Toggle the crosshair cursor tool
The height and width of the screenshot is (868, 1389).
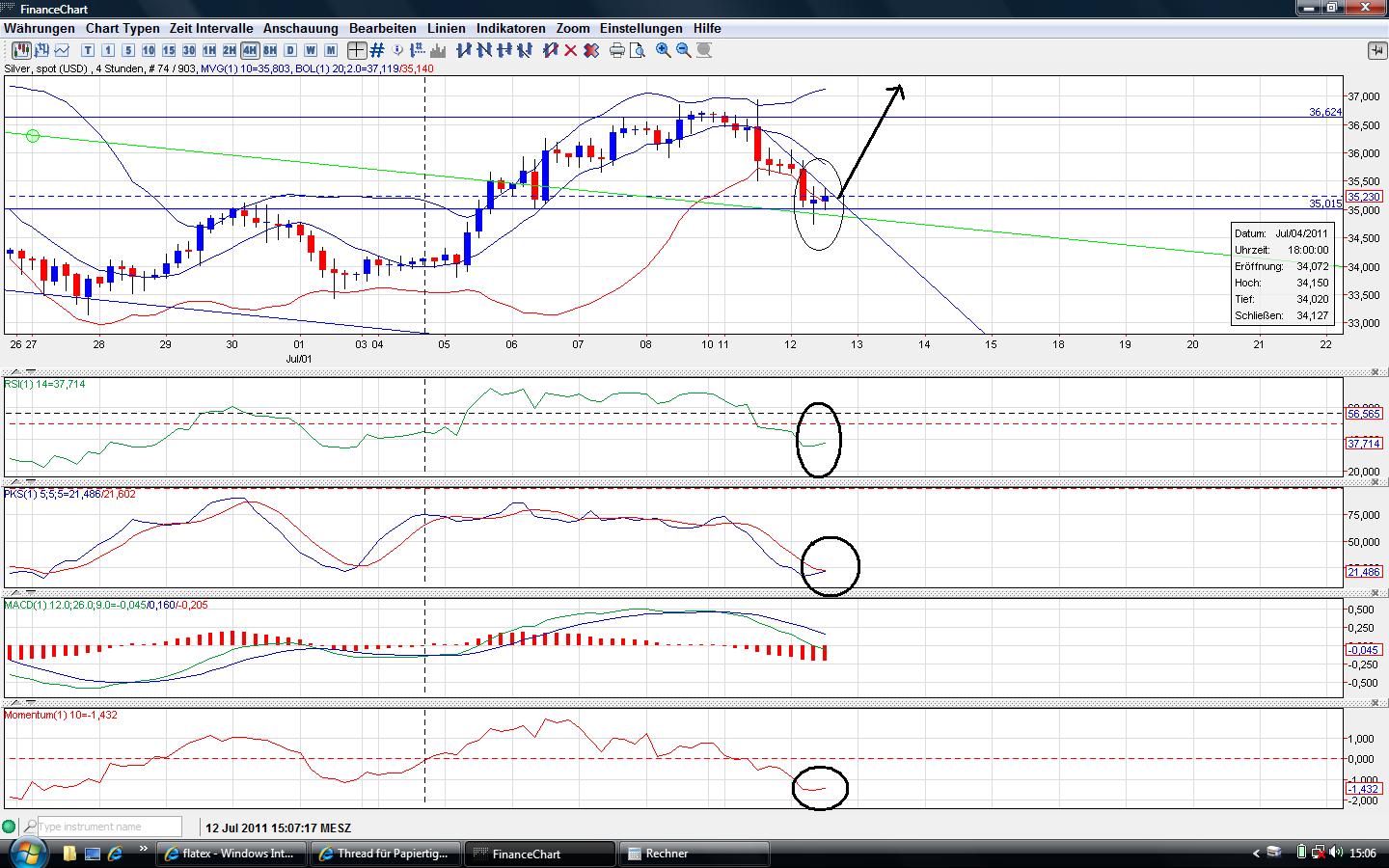coord(357,50)
